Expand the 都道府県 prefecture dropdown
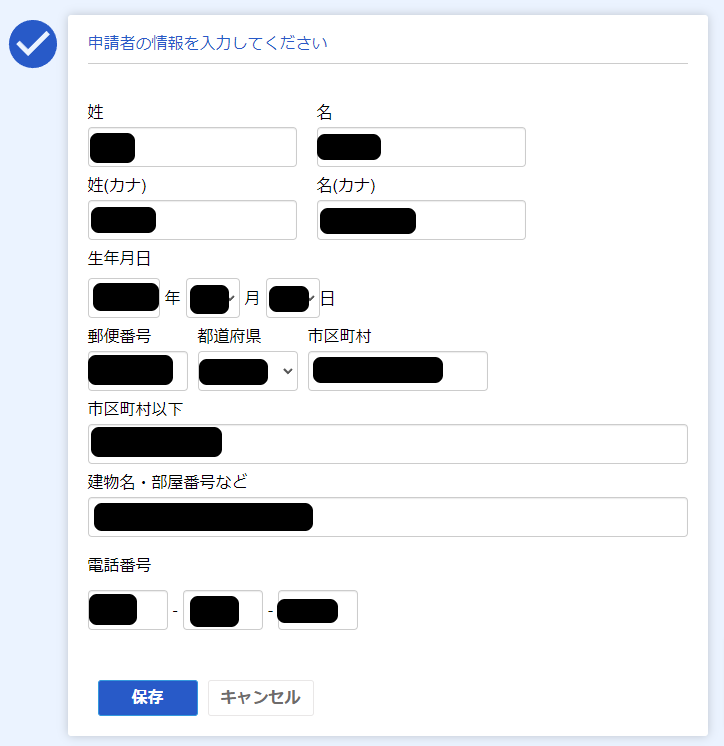 pyautogui.click(x=248, y=371)
